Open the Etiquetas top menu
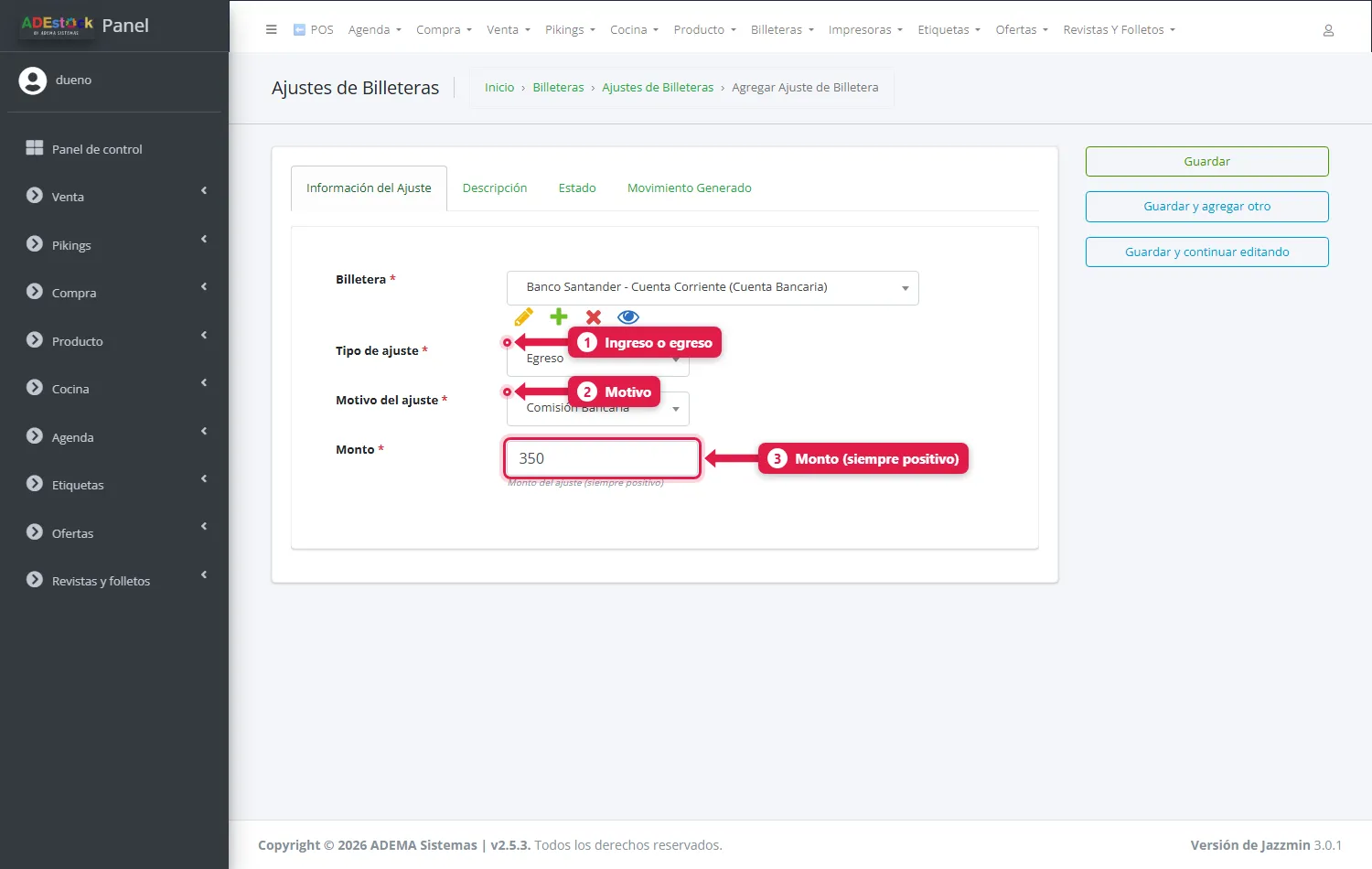The height and width of the screenshot is (869, 1372). pyautogui.click(x=949, y=30)
